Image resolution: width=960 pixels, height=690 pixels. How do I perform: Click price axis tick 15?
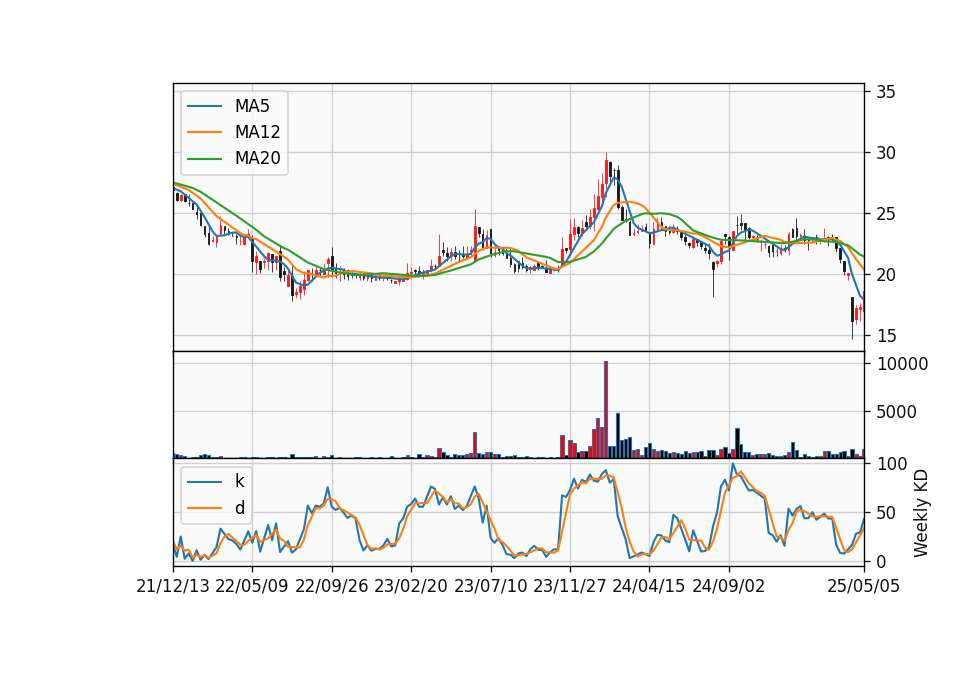point(886,336)
